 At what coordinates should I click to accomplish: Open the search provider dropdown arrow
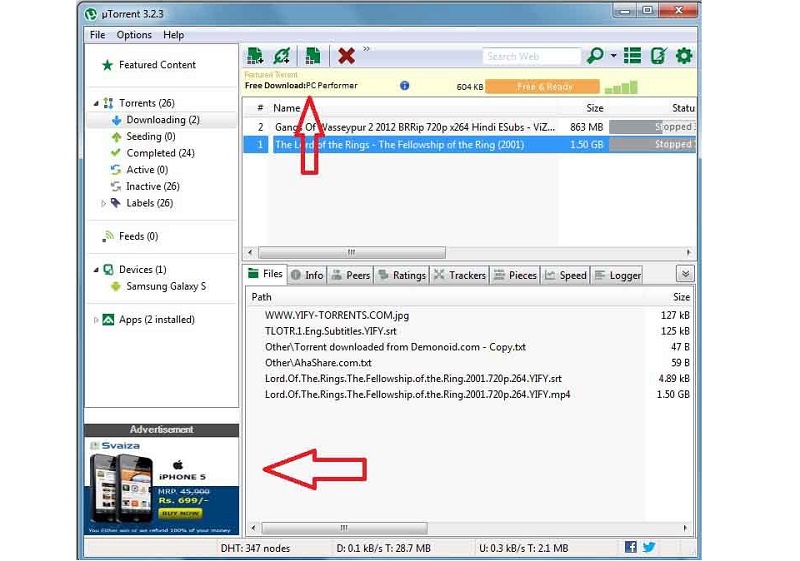[x=613, y=56]
